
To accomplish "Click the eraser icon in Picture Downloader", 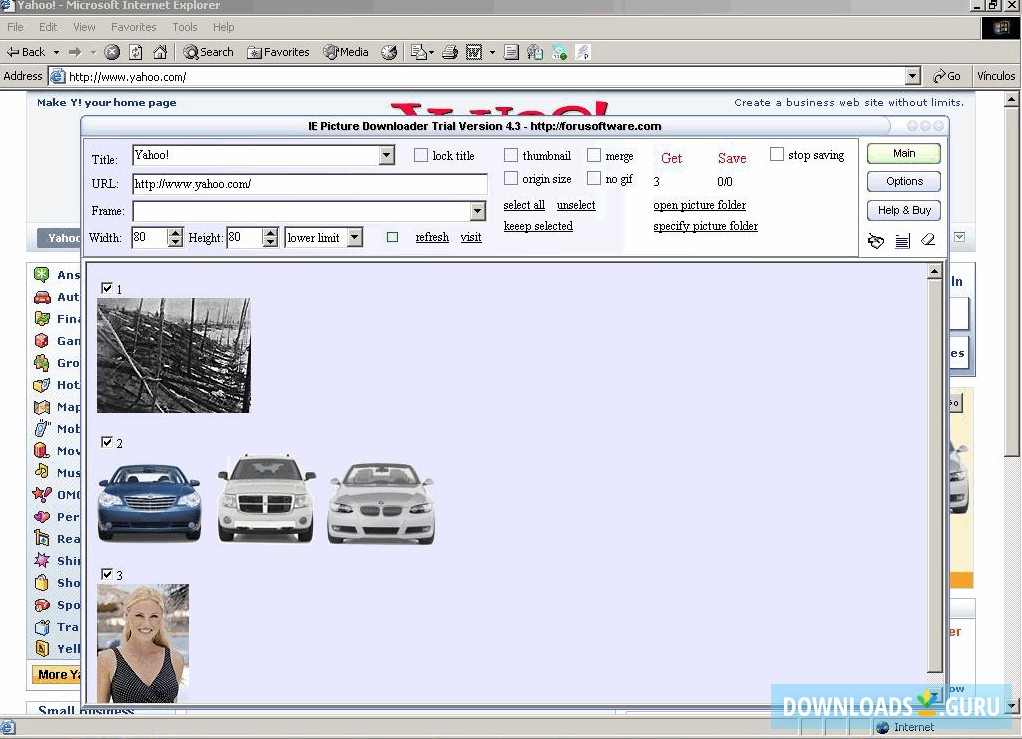I will click(x=928, y=240).
